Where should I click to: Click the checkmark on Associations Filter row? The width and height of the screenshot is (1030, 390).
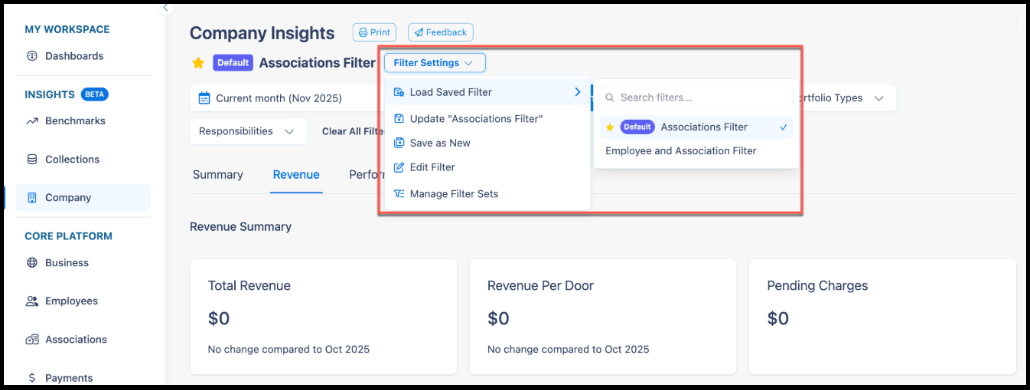tap(784, 127)
